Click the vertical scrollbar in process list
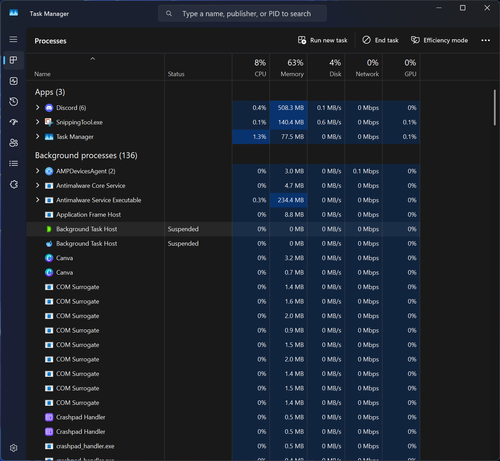The width and height of the screenshot is (500, 461). (x=495, y=108)
